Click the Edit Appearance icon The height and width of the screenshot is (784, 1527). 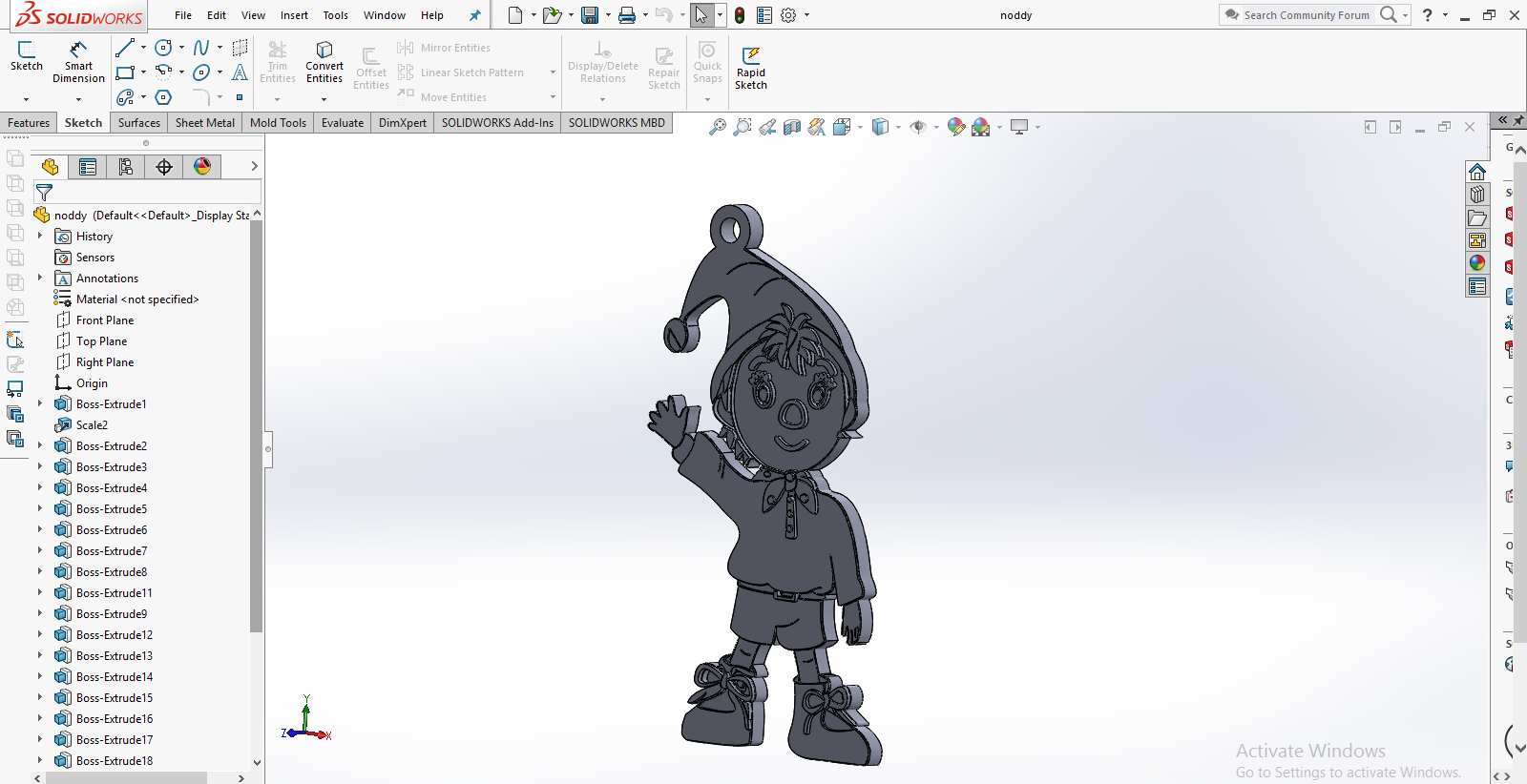956,127
